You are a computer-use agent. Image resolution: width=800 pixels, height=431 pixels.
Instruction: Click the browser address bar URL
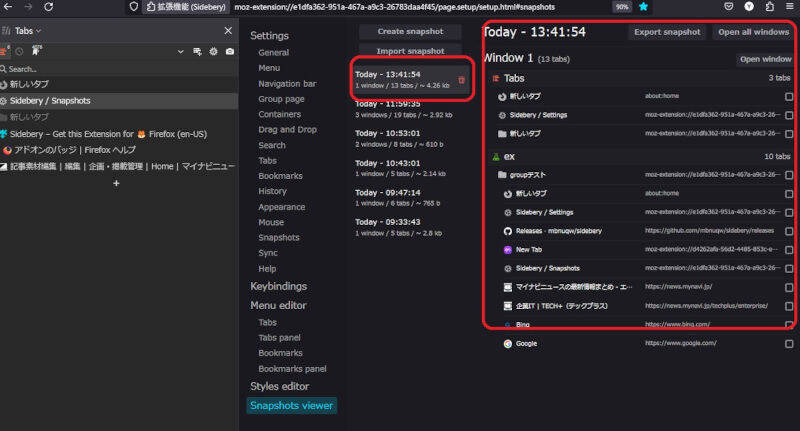coord(394,7)
